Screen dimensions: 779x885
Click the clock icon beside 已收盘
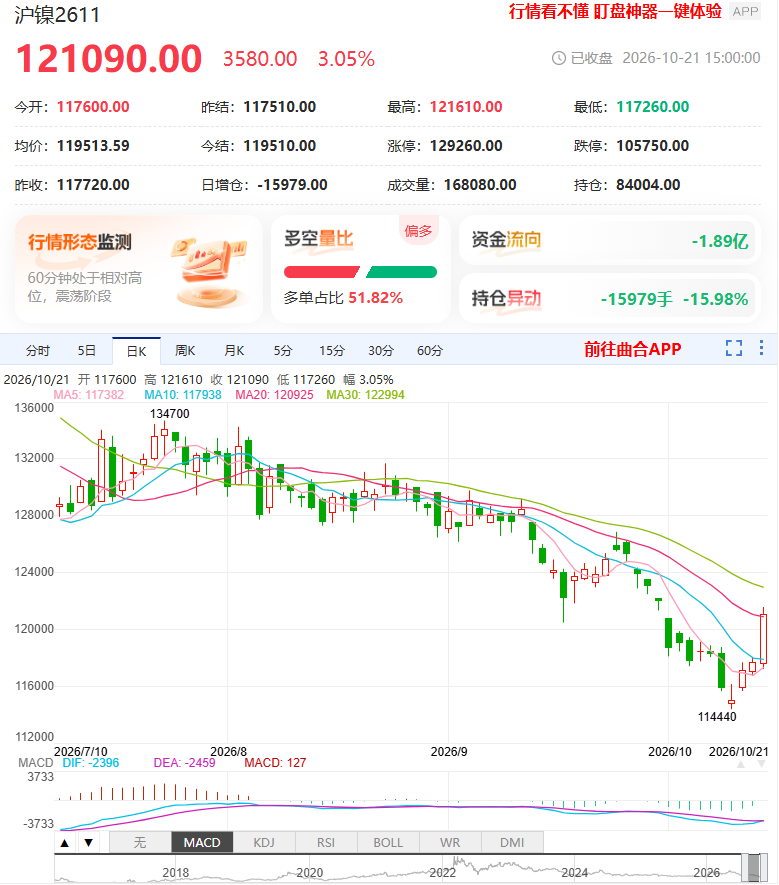558,58
